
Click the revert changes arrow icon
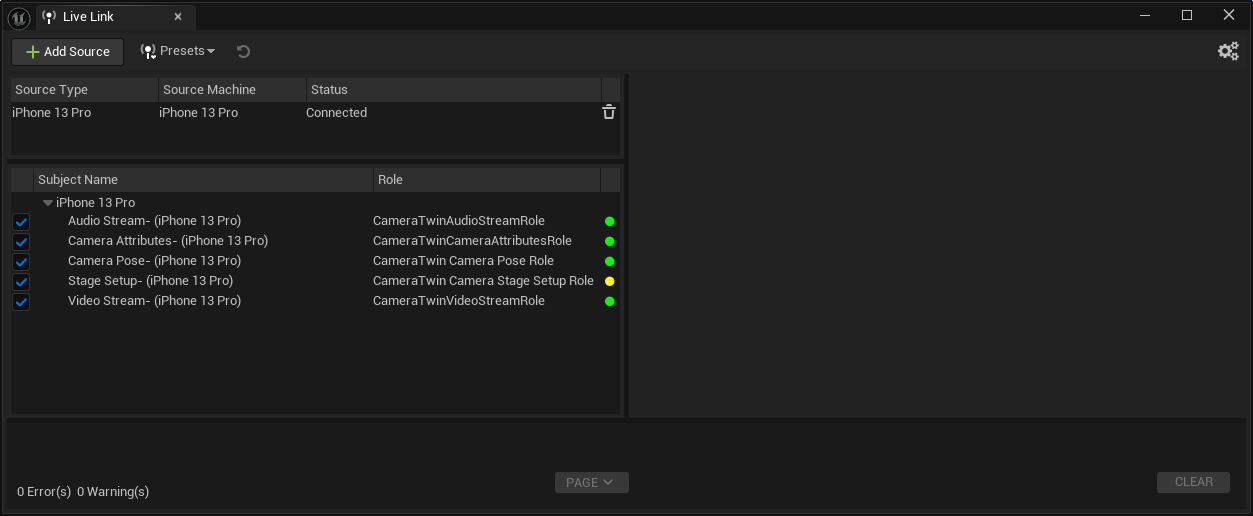(243, 51)
